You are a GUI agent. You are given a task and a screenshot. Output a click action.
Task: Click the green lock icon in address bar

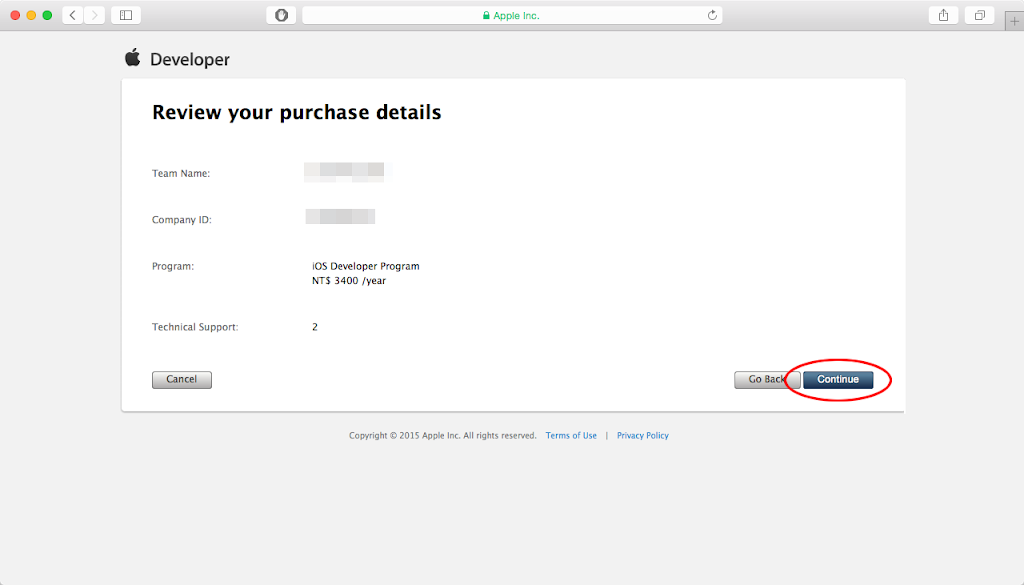(x=486, y=16)
